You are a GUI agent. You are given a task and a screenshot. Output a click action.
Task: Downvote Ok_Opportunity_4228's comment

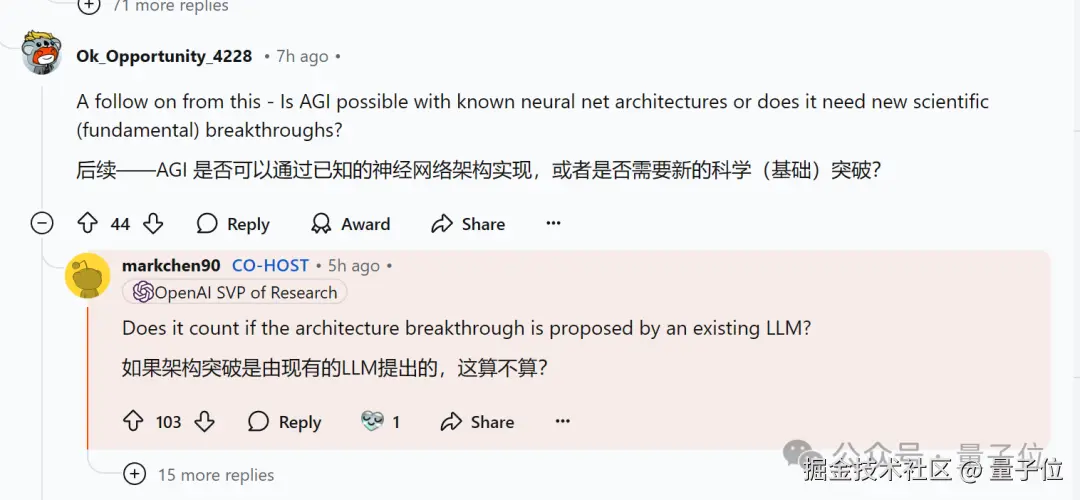(x=153, y=224)
